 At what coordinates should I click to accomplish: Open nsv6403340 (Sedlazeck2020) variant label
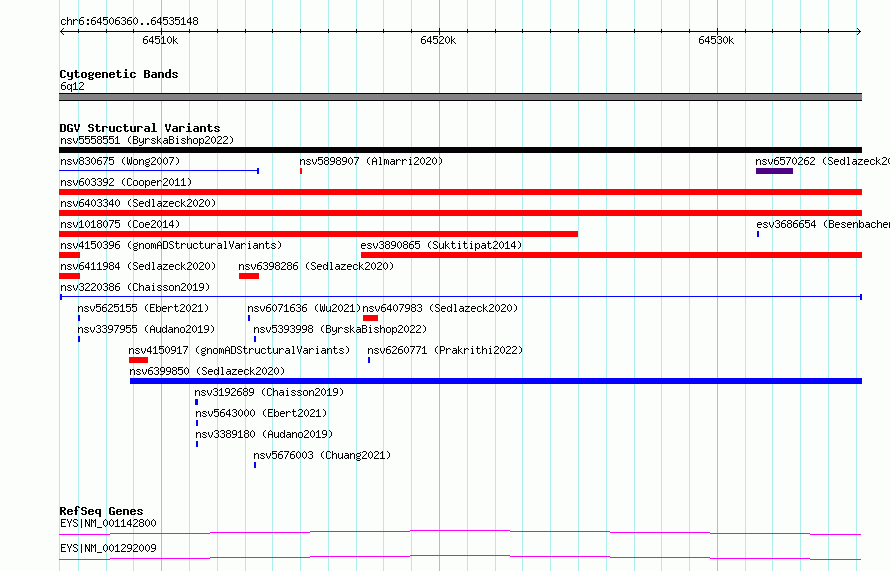[x=138, y=203]
